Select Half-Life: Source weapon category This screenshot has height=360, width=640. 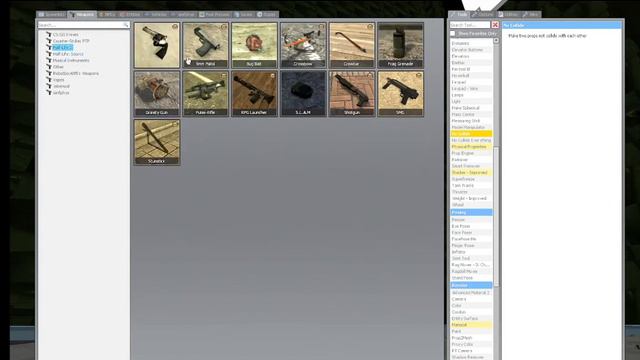pos(68,54)
